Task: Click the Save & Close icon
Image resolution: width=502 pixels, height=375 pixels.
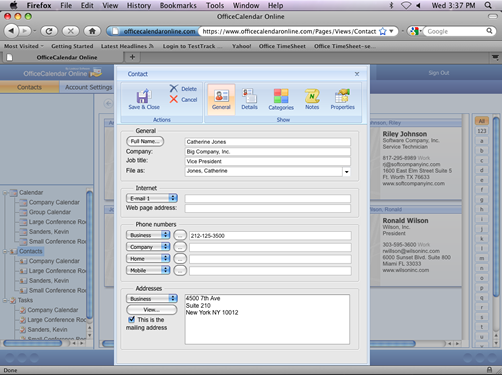Action: [143, 96]
